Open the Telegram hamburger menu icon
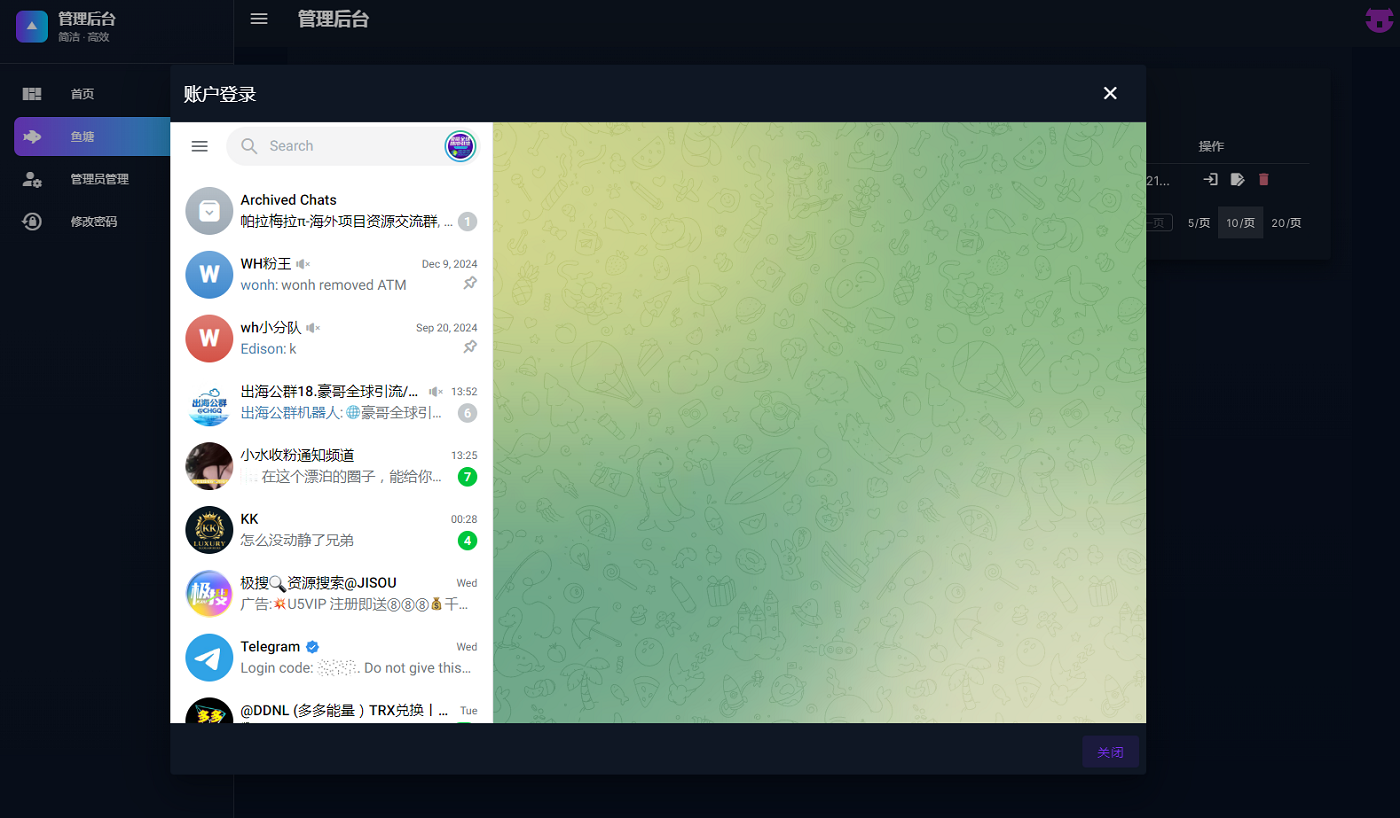The width and height of the screenshot is (1400, 818). click(199, 146)
